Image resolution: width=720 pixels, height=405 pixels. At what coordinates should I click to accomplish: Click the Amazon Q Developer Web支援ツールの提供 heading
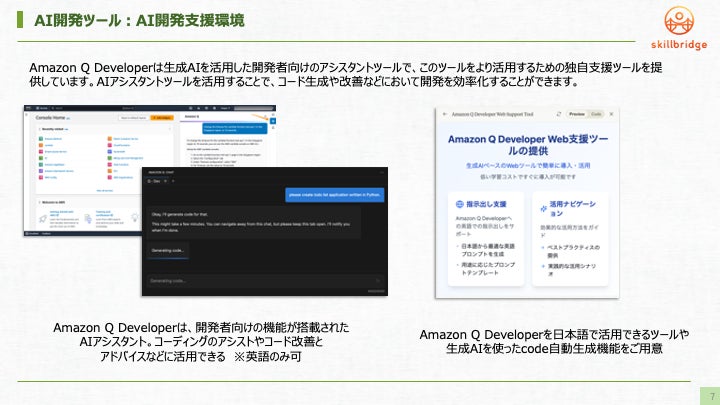point(528,145)
